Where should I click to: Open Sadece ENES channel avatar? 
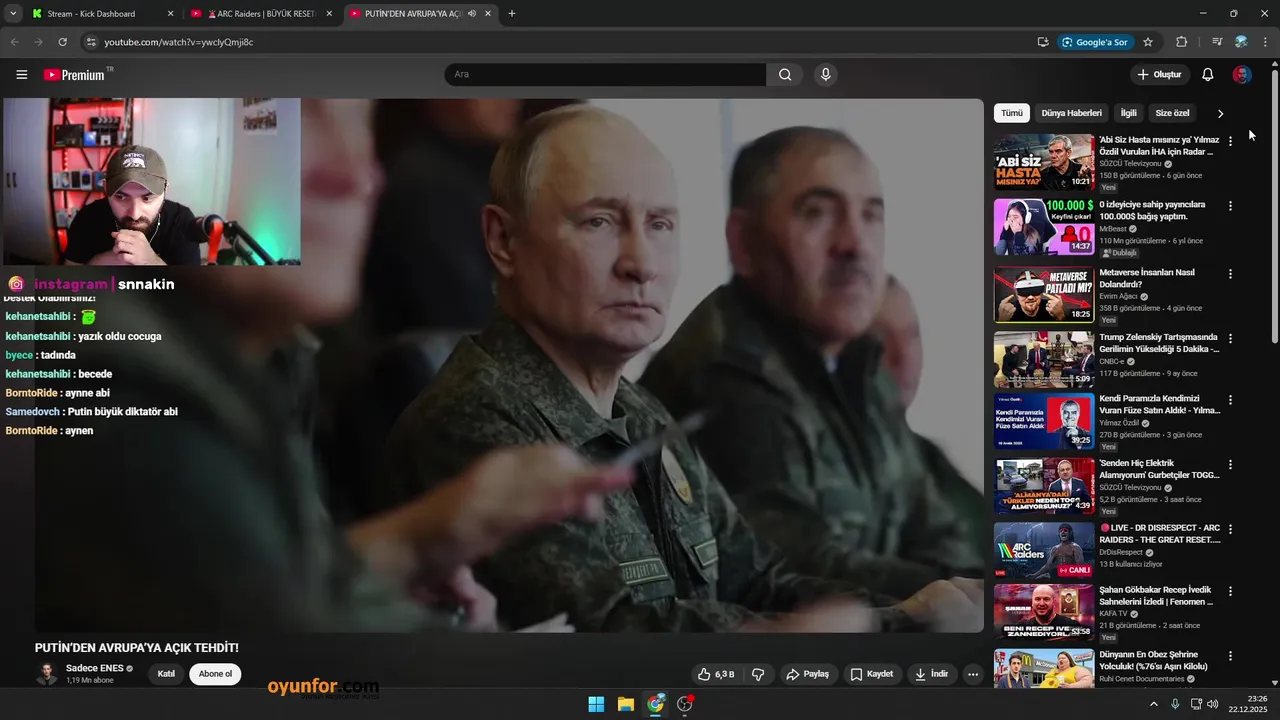[x=46, y=674]
